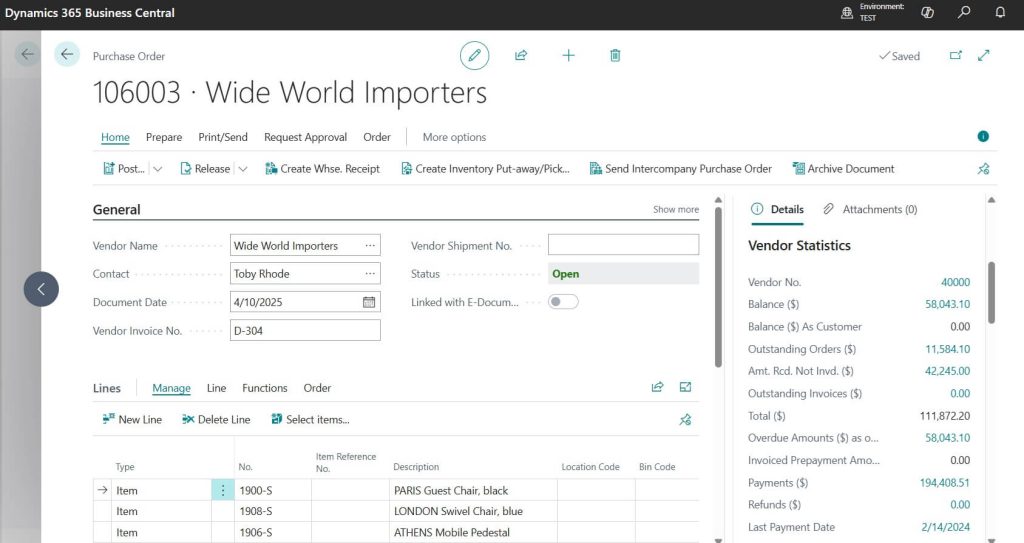Click Show more in General section

(676, 210)
